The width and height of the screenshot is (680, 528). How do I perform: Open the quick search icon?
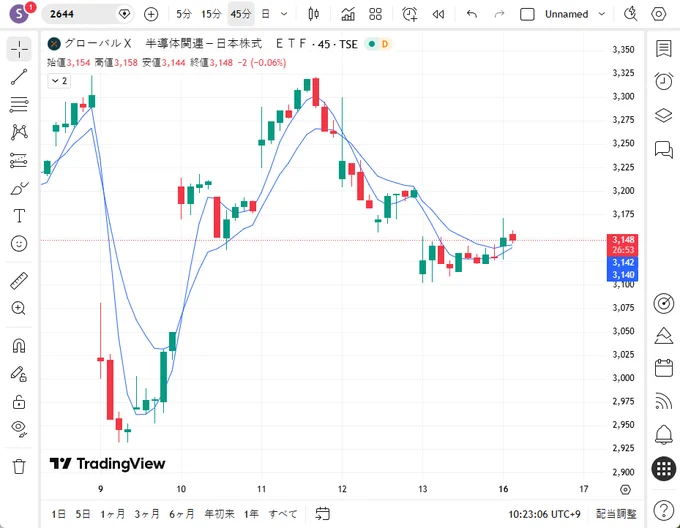coord(631,14)
